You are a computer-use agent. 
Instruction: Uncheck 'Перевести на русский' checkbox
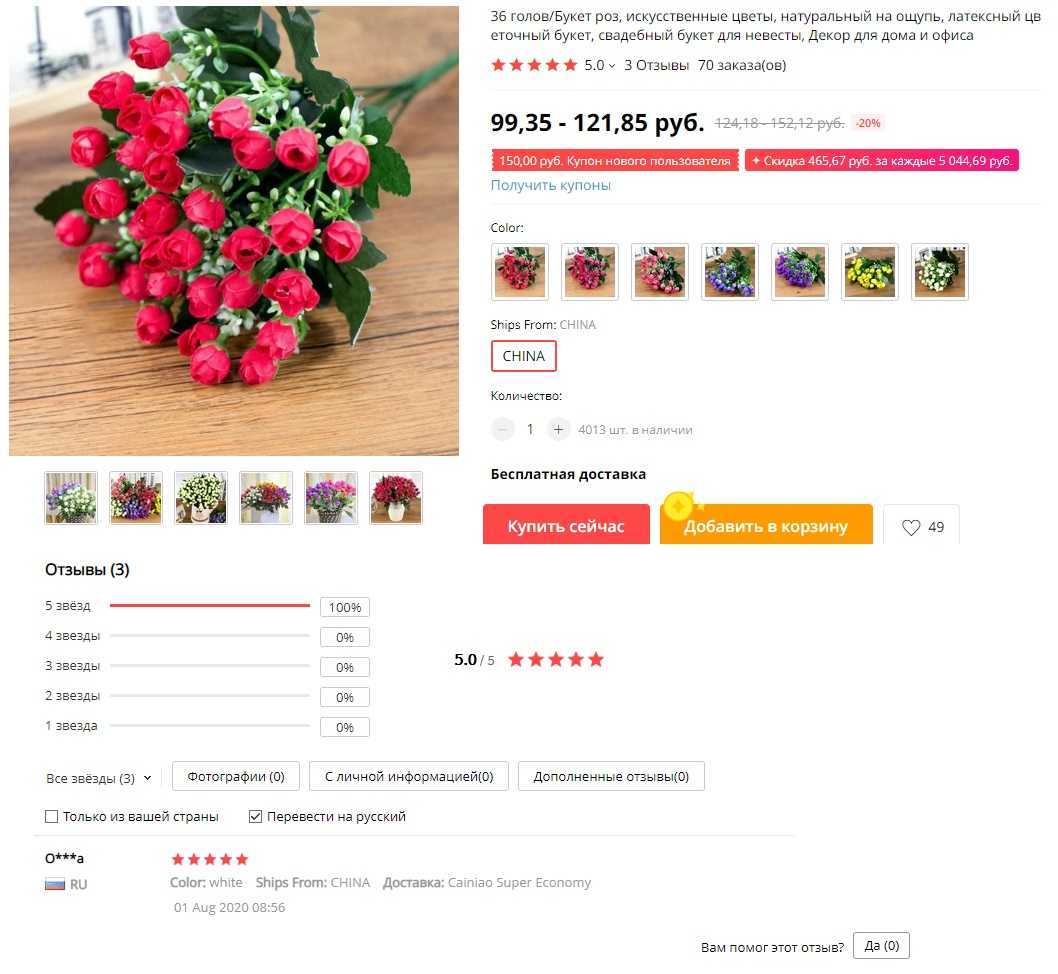pyautogui.click(x=255, y=817)
